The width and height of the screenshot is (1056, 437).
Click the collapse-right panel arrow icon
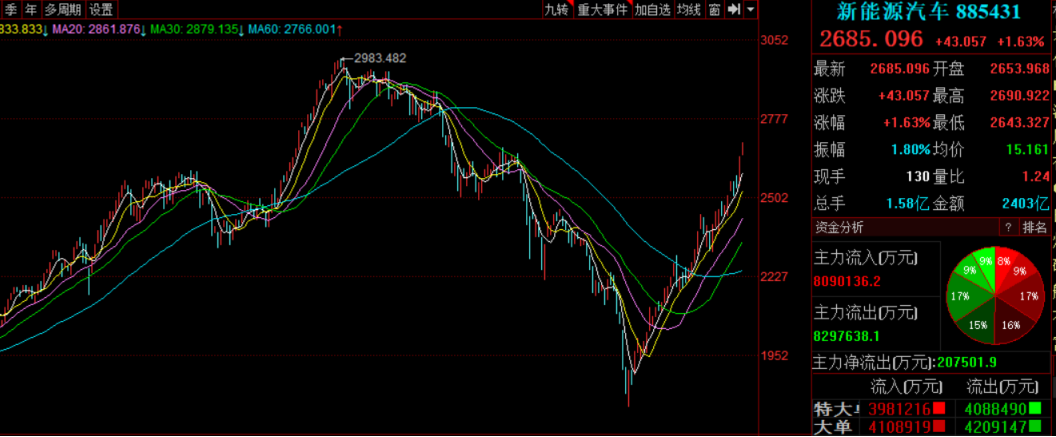click(734, 9)
